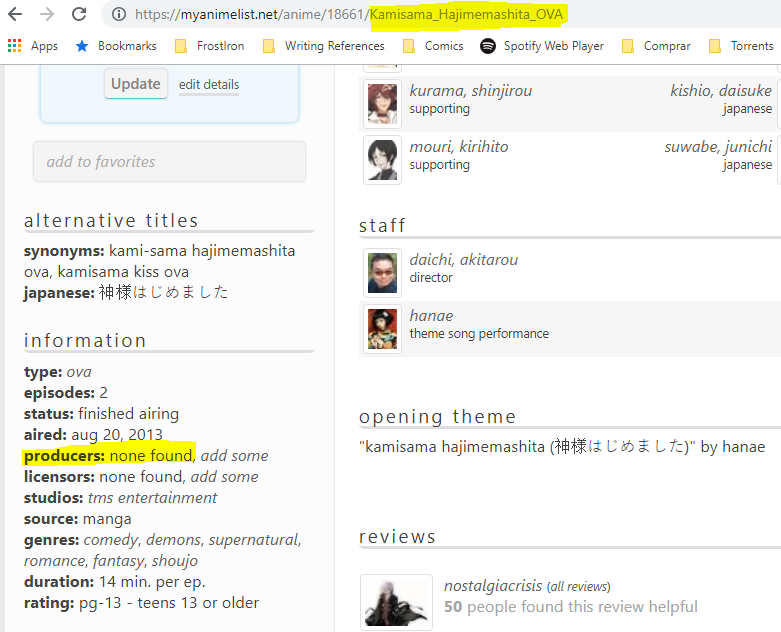Click the '14 min. per ep.' duration
The image size is (781, 632).
coord(152,582)
